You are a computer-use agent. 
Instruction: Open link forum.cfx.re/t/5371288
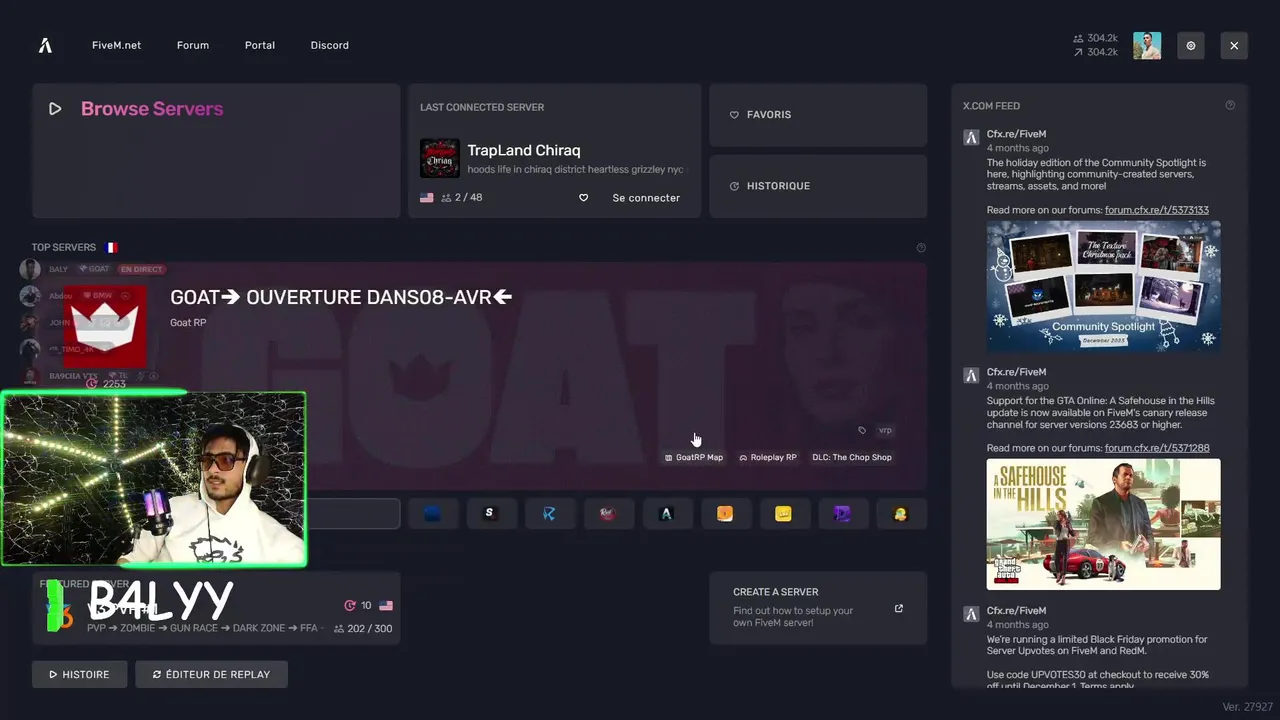1157,448
